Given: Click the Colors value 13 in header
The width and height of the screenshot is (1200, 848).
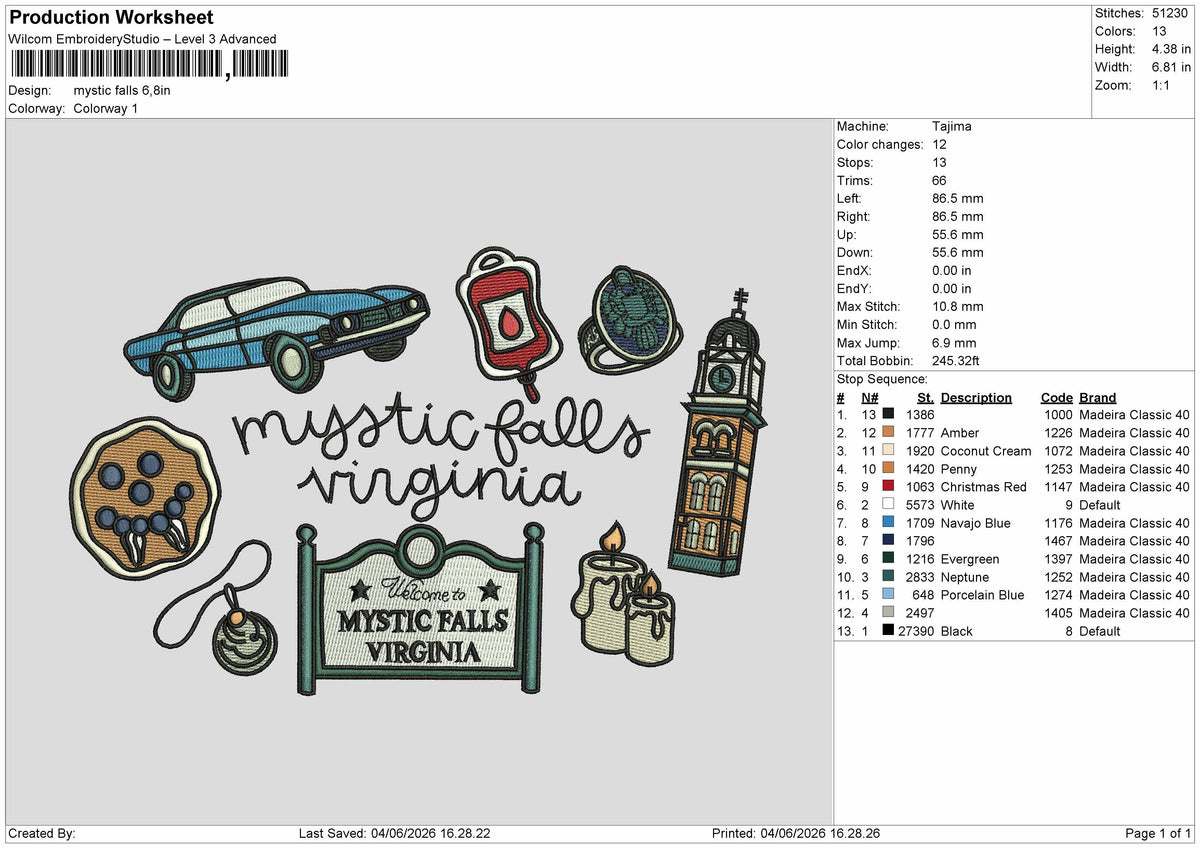Looking at the screenshot, I should pos(1161,31).
